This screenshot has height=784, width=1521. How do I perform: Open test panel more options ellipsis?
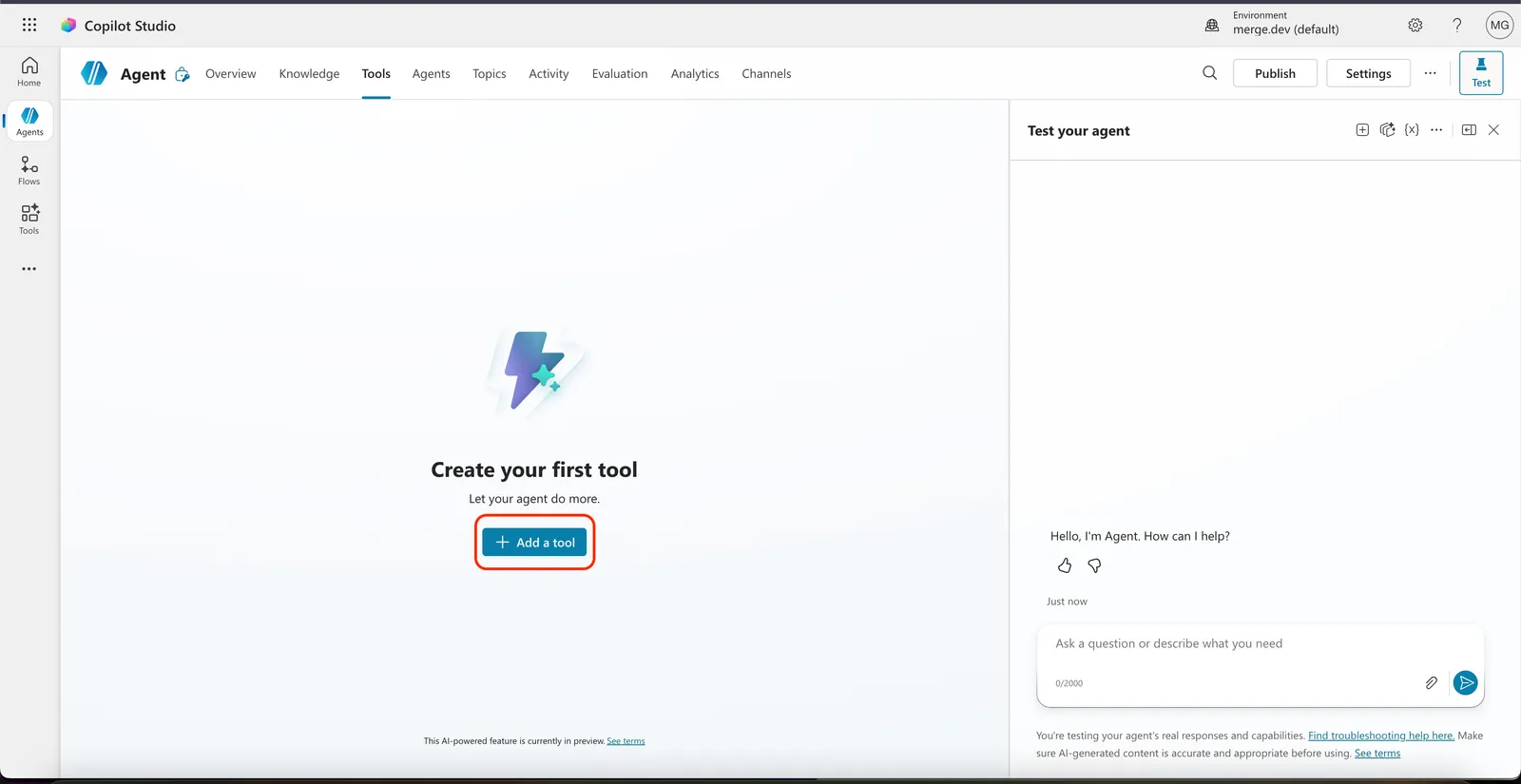(1436, 130)
